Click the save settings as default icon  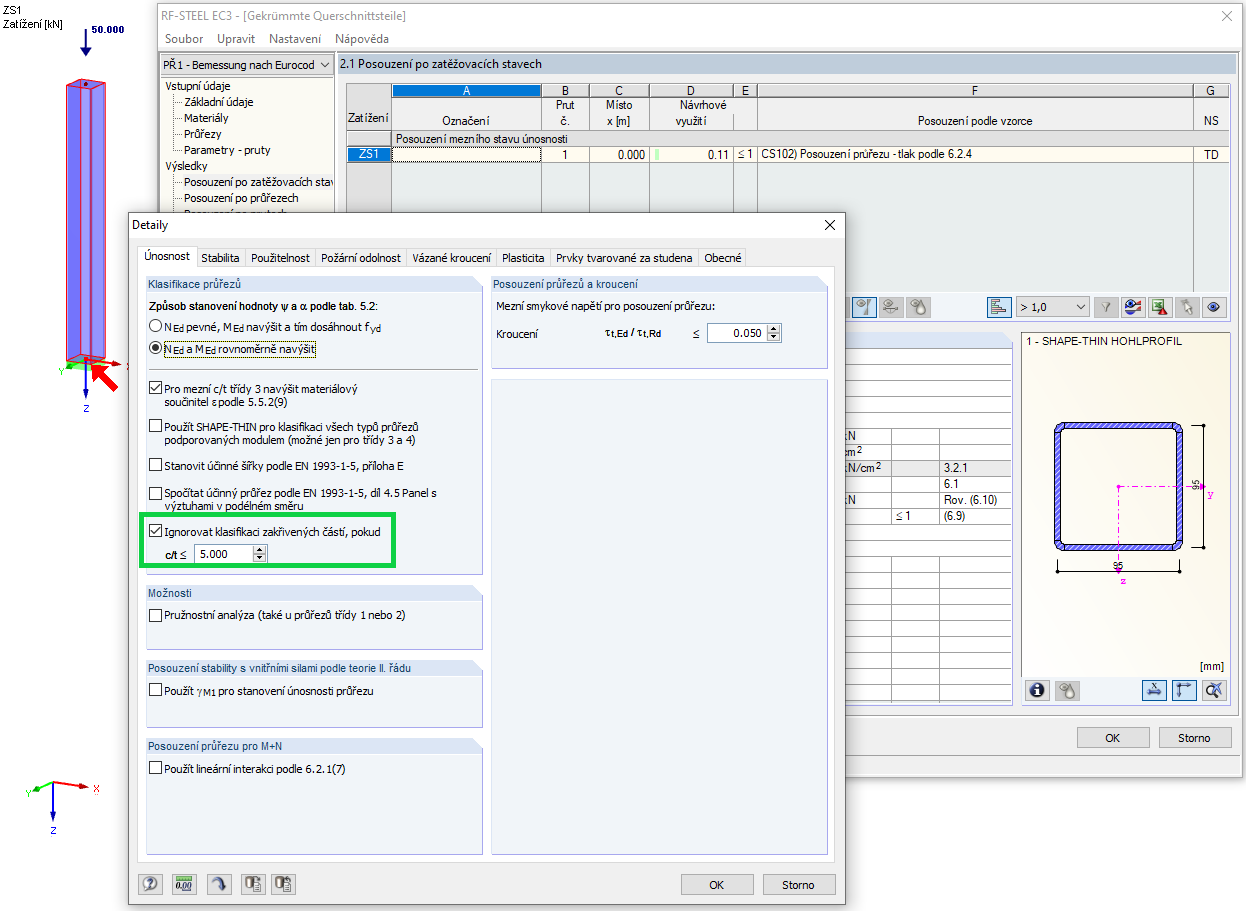coord(253,884)
